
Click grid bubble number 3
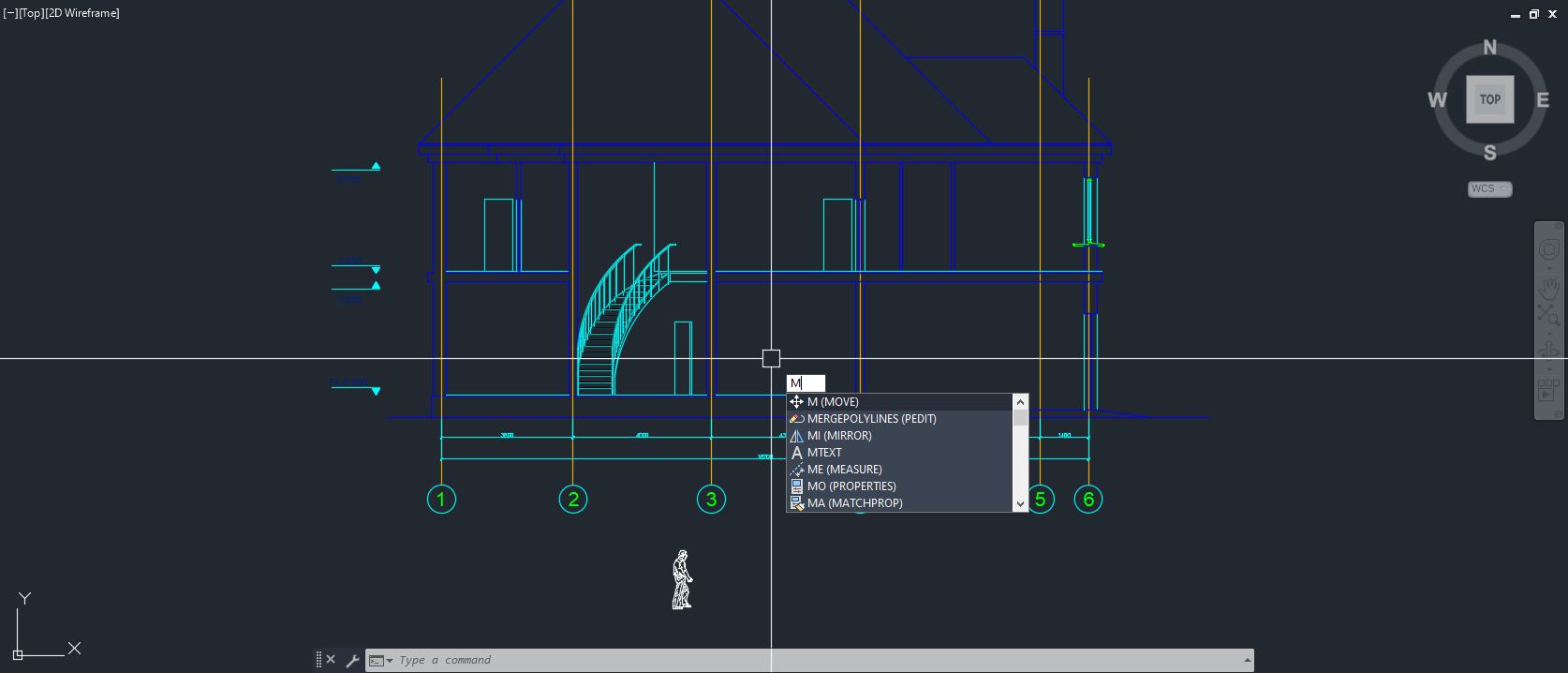(711, 499)
